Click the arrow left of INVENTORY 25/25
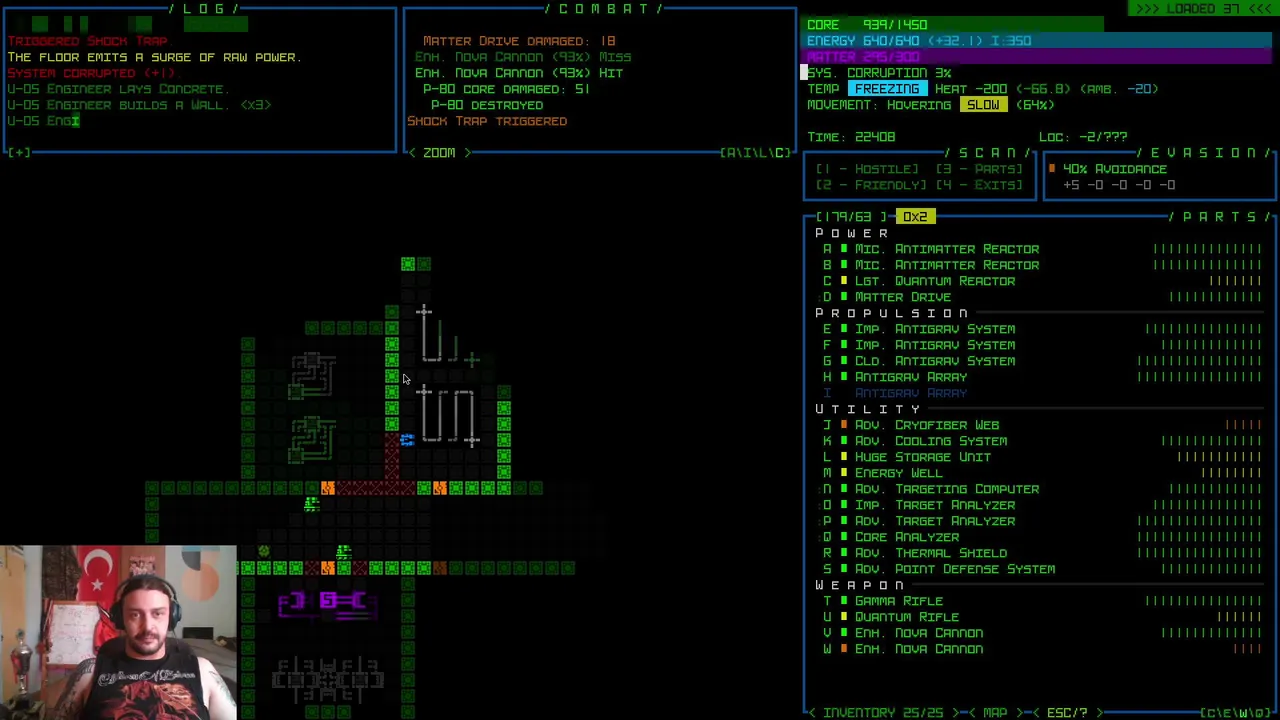 coord(812,713)
